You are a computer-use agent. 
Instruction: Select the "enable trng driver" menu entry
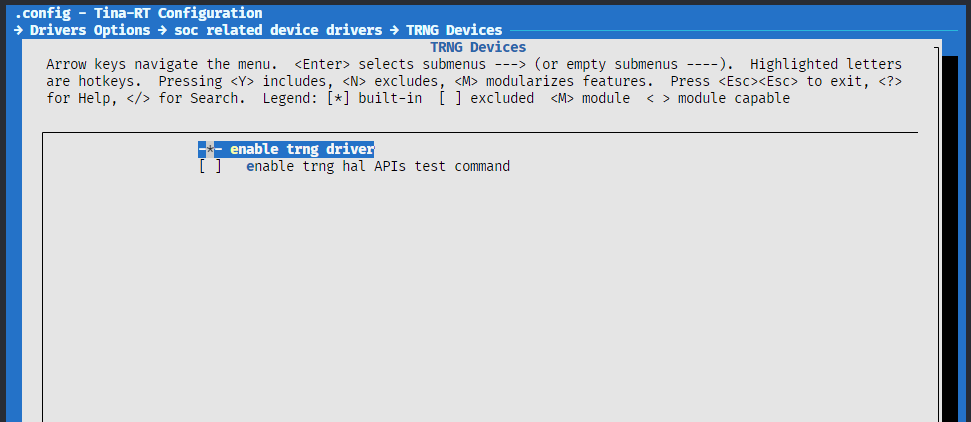(302, 149)
